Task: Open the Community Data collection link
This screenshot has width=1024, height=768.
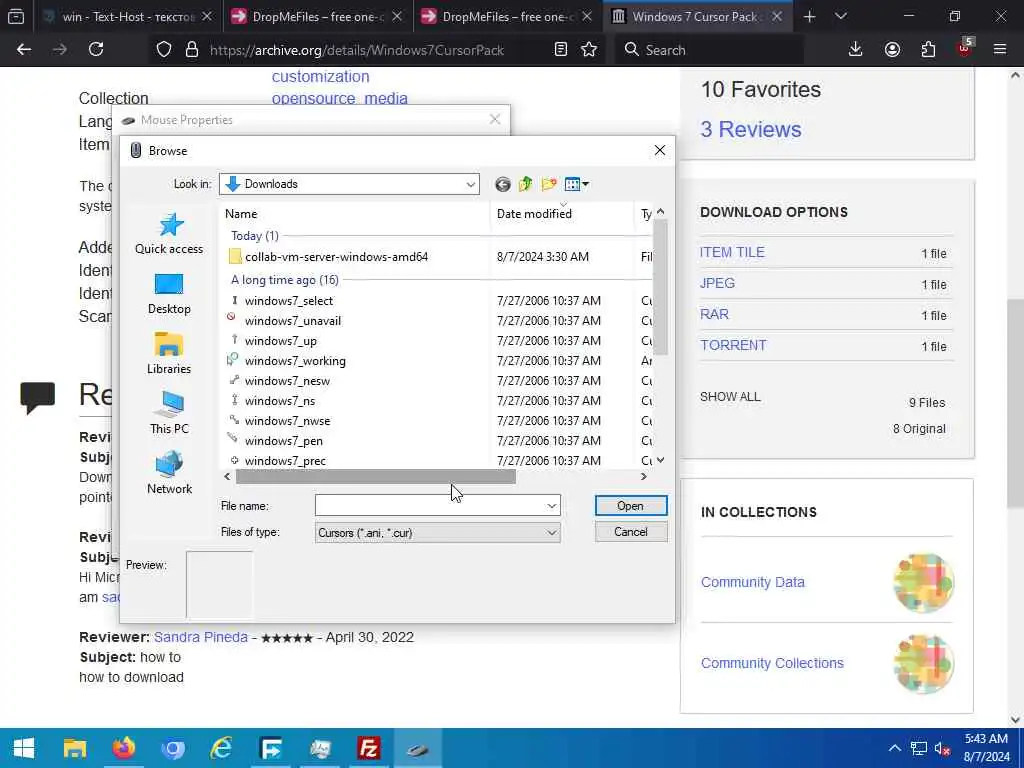Action: (x=752, y=582)
